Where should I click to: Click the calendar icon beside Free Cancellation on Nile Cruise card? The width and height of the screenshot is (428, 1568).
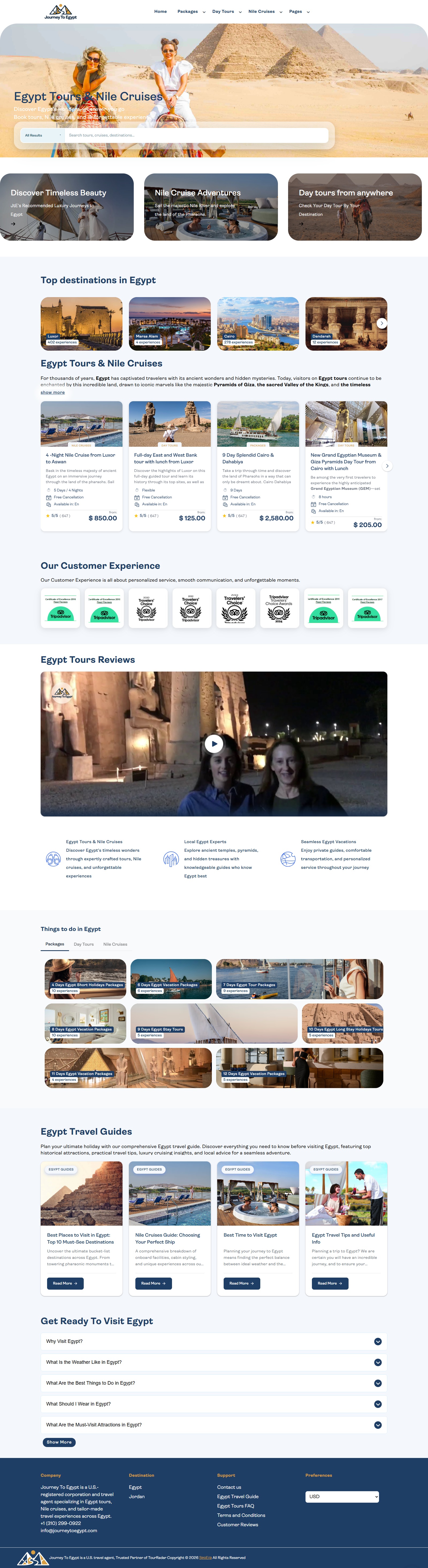tap(49, 497)
